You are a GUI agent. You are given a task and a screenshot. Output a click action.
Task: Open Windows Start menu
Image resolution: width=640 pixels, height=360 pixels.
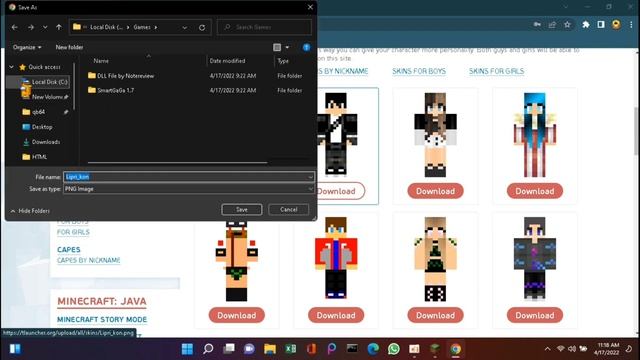187,349
